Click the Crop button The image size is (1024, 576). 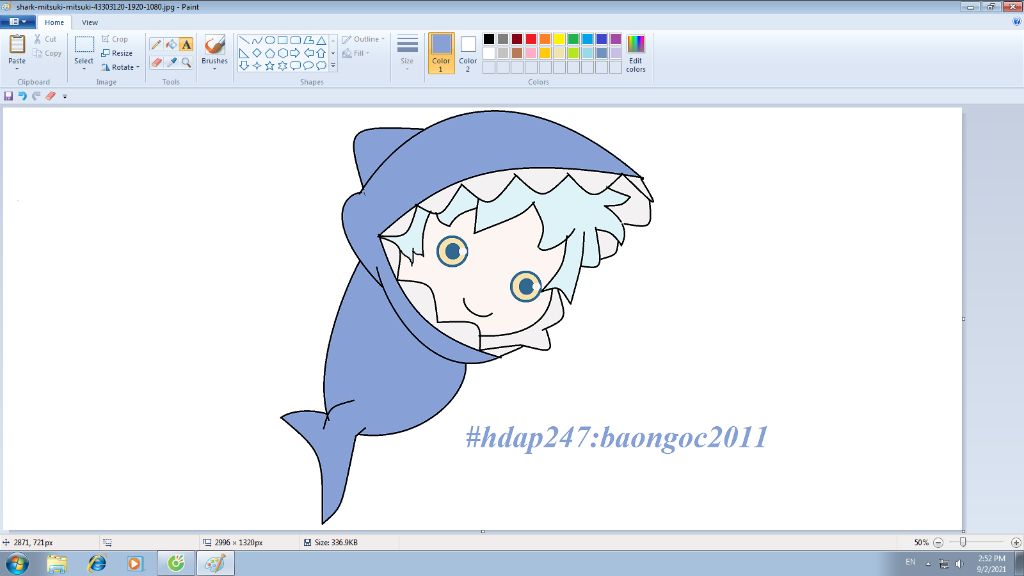pyautogui.click(x=115, y=39)
